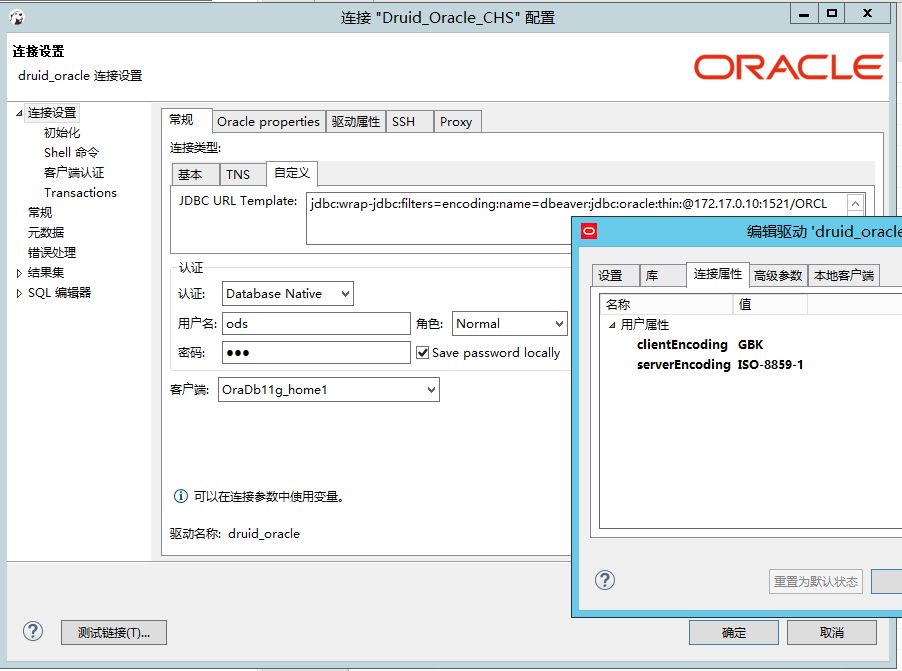This screenshot has height=671, width=902.
Task: Collapse the 连接设置 tree node
Action: click(19, 113)
